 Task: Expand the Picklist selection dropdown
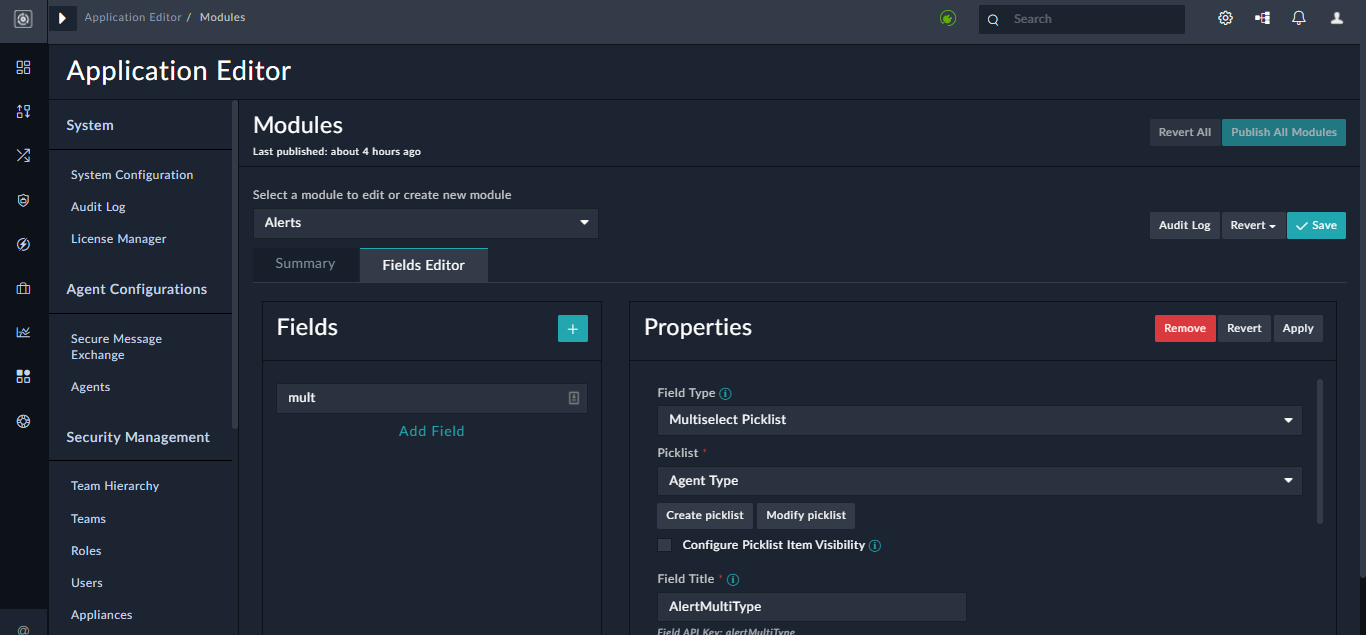(978, 481)
